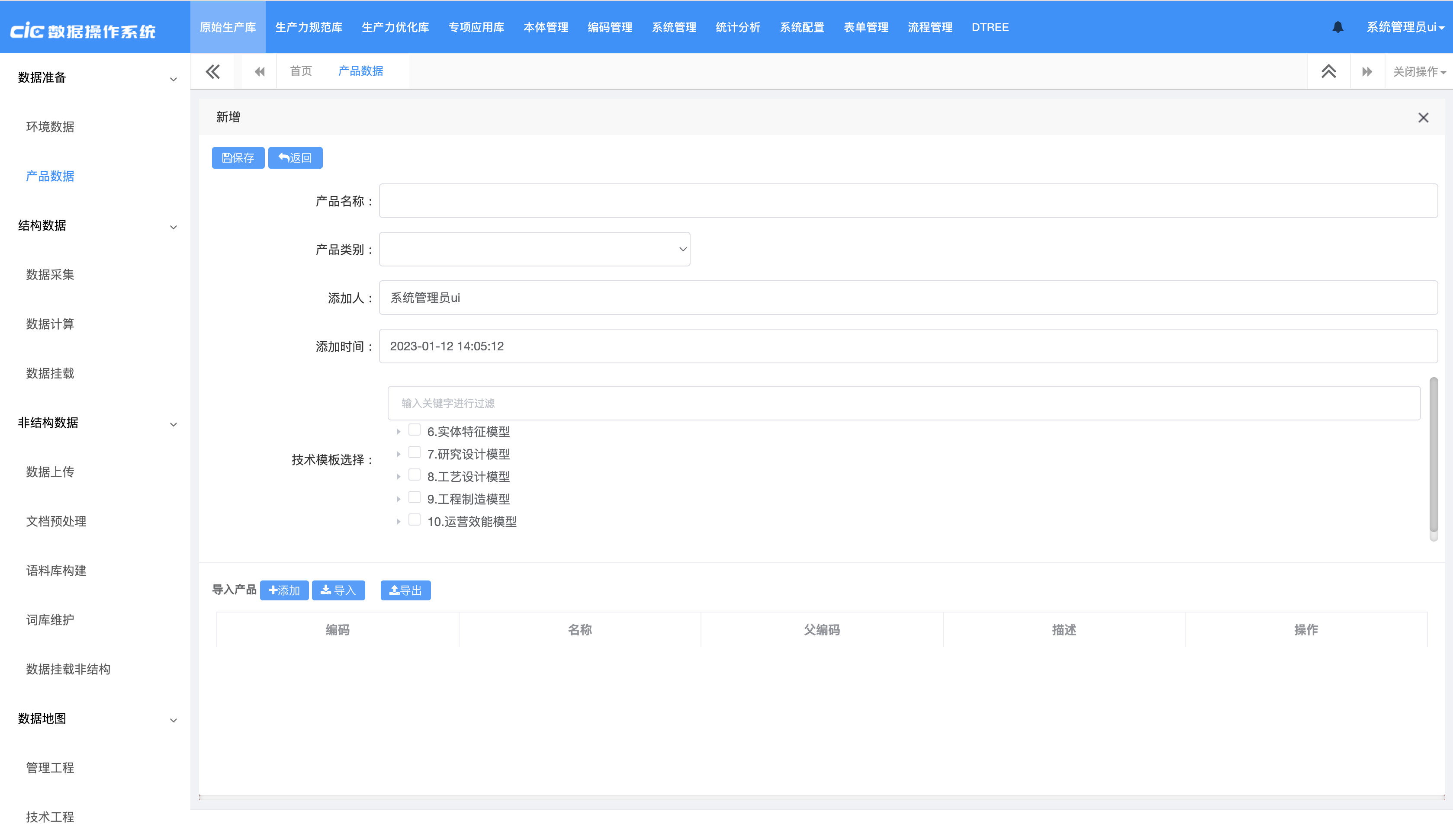Open the 统计分析 top menu
The height and width of the screenshot is (840, 1453).
[x=737, y=27]
